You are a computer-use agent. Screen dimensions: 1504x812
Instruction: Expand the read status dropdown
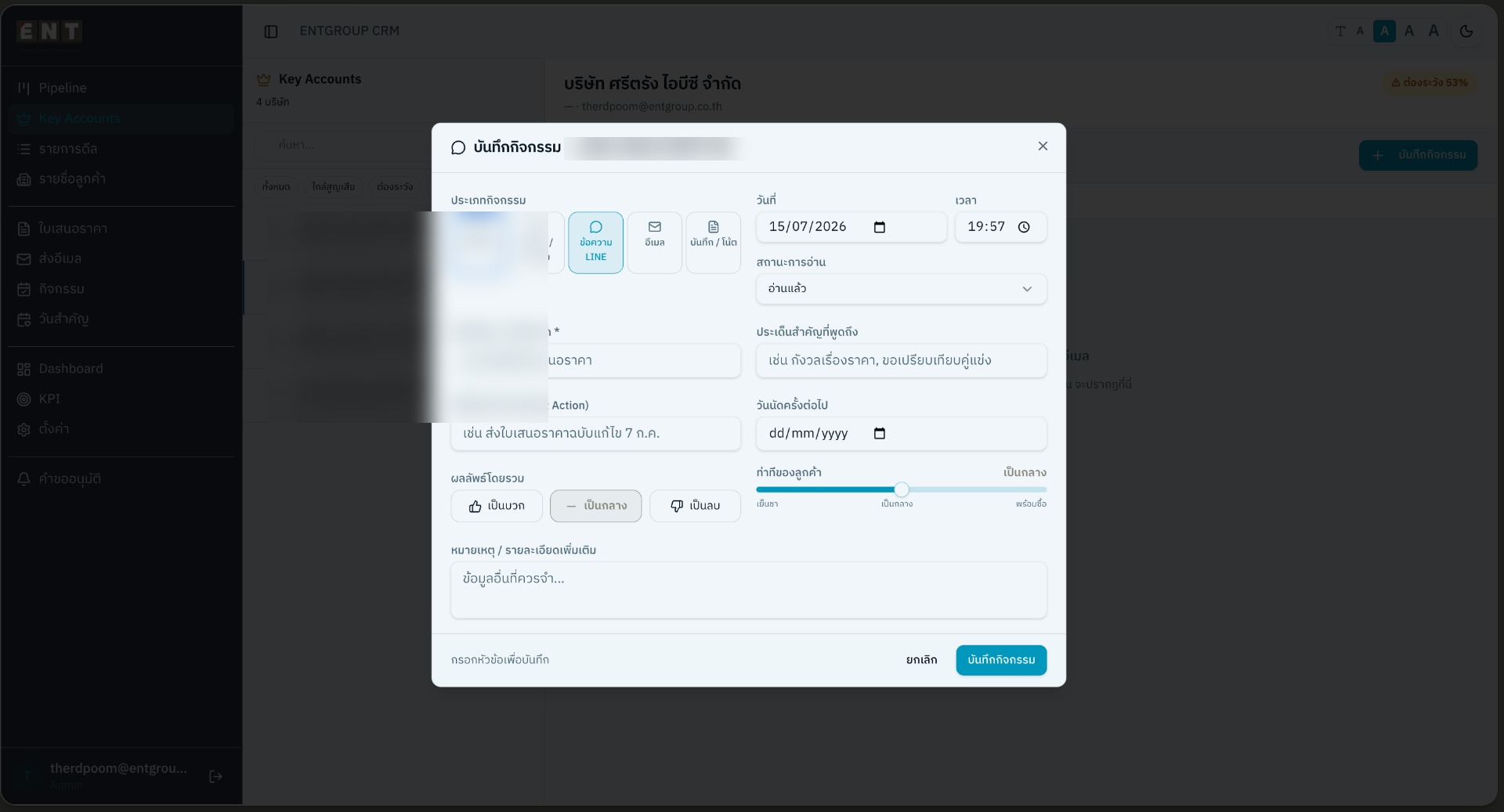pyautogui.click(x=901, y=289)
